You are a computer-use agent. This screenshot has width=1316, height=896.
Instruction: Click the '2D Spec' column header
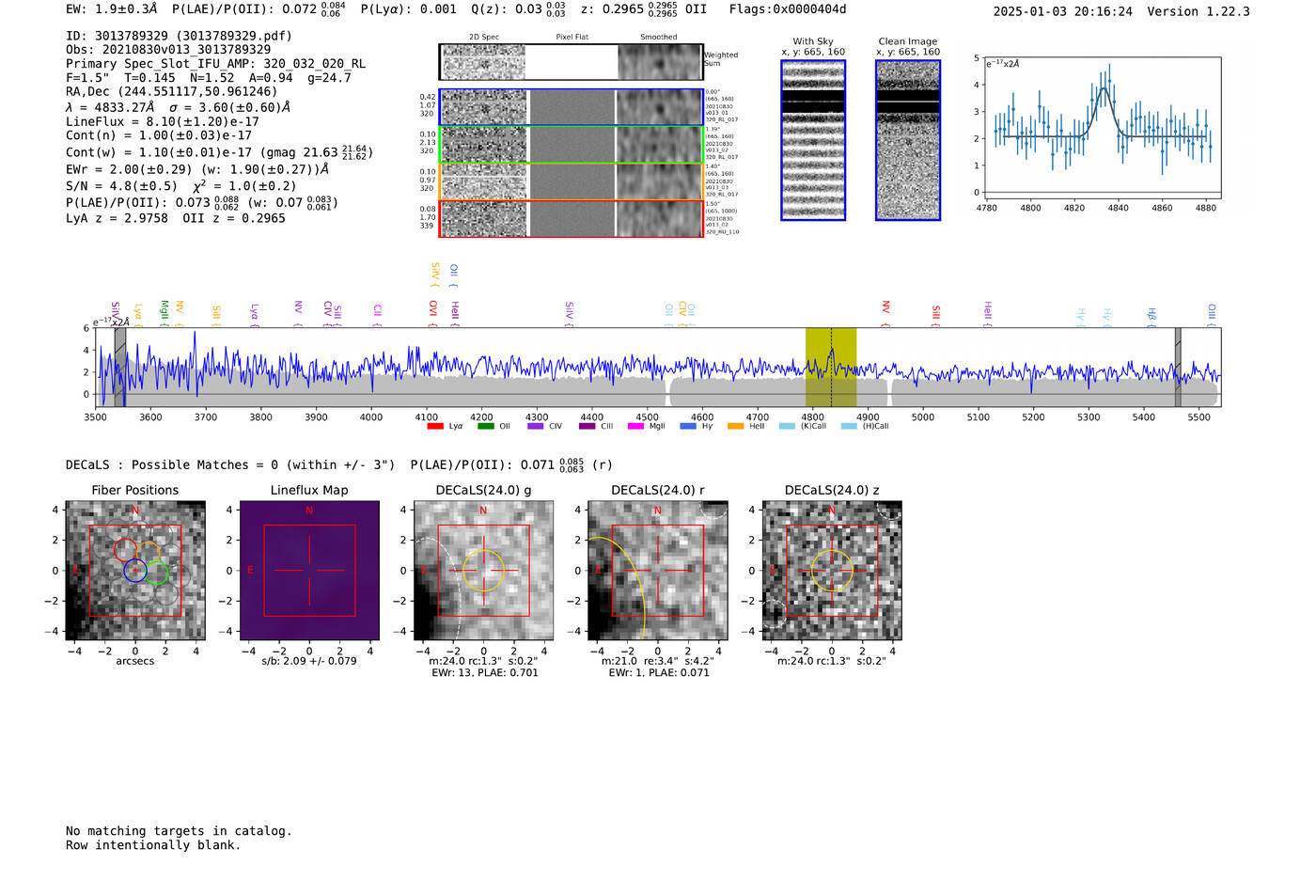tap(484, 38)
